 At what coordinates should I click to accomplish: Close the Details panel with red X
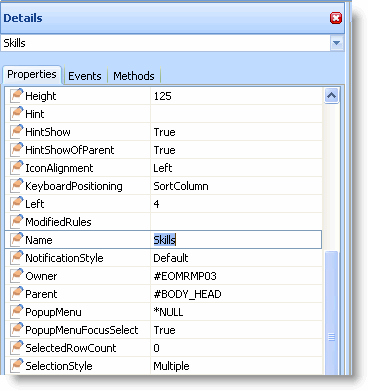[336, 18]
